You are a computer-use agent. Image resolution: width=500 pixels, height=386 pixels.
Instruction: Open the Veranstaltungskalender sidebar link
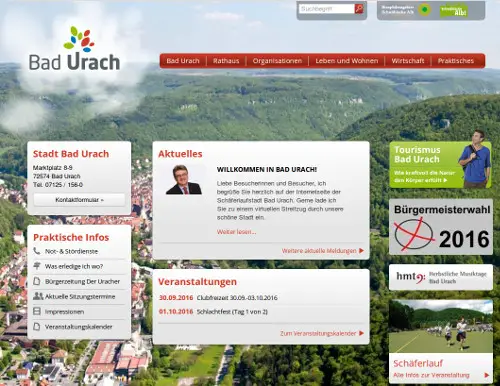tap(79, 327)
